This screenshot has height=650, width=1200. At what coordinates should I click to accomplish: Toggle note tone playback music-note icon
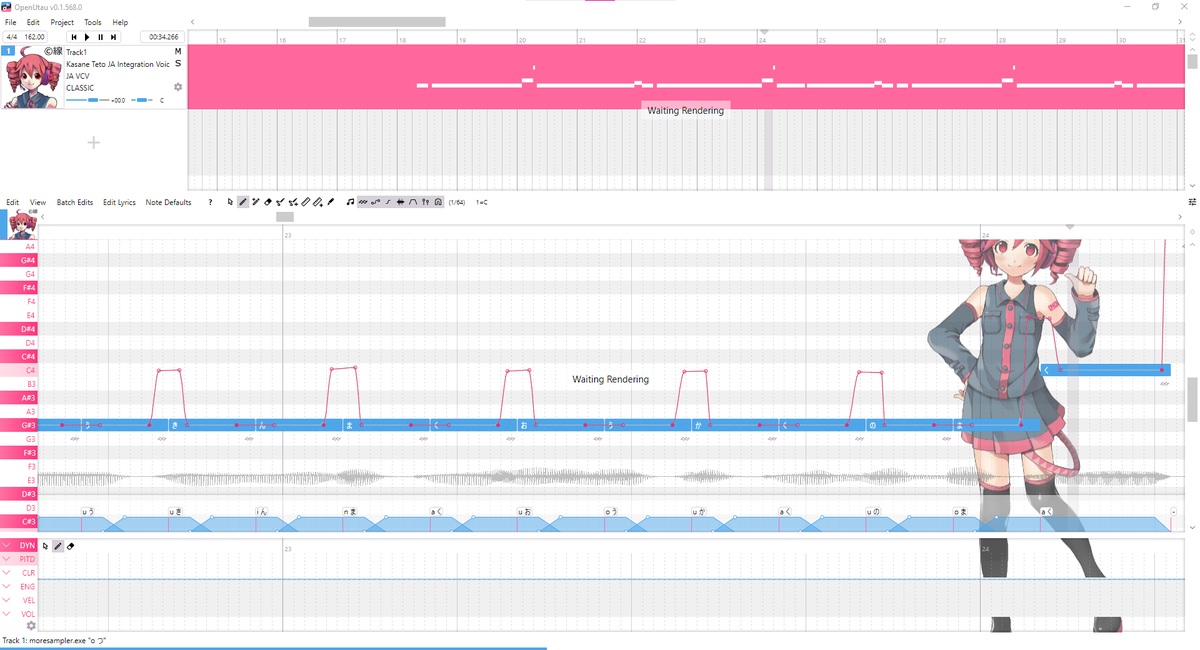tap(350, 202)
